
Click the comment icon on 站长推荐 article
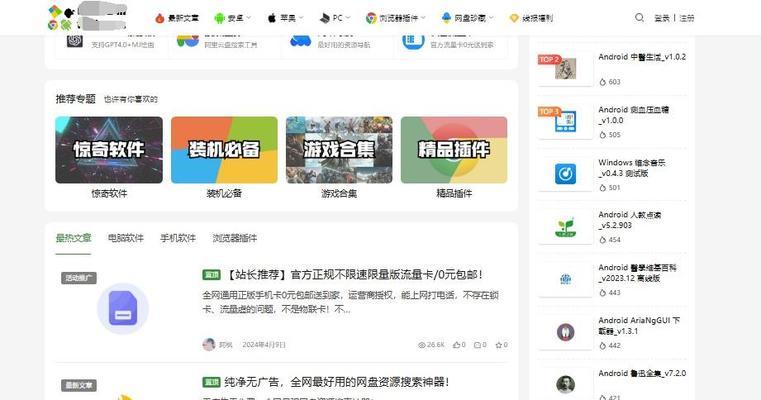(x=477, y=345)
